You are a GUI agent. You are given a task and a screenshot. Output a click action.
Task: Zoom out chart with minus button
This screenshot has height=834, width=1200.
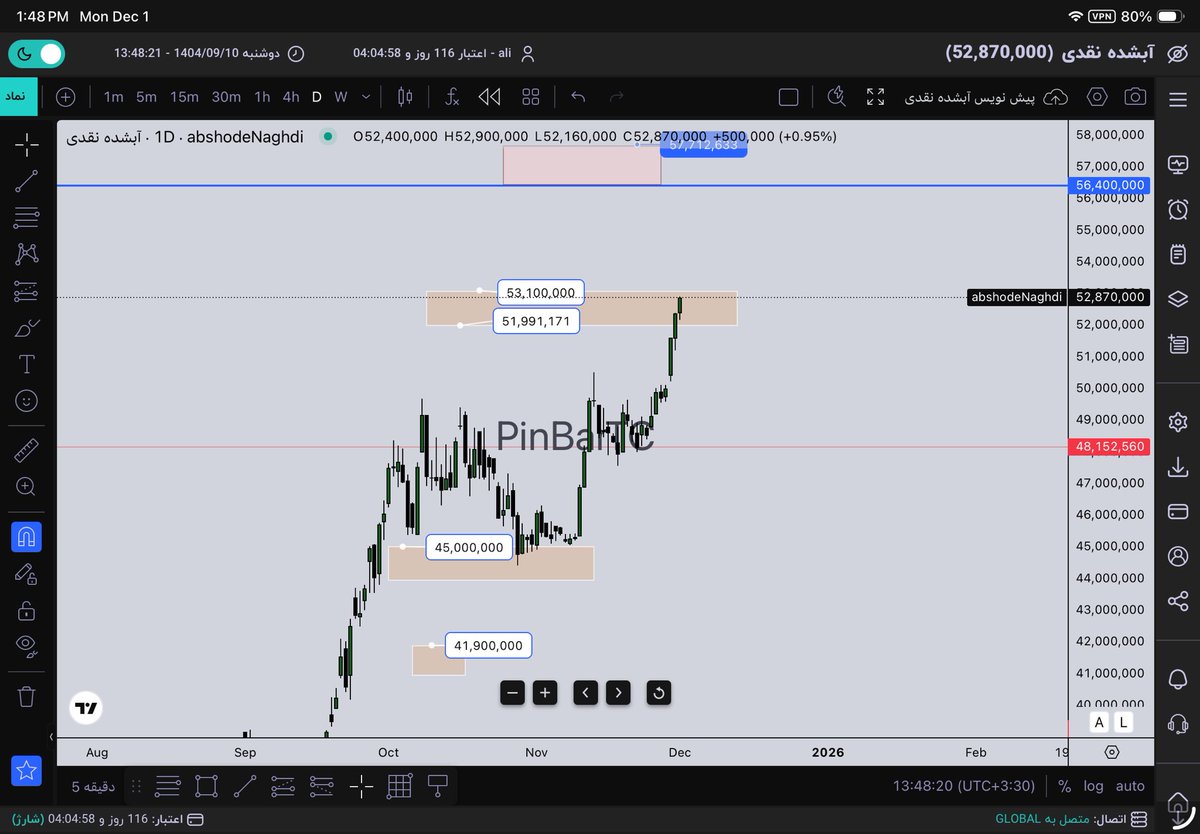[512, 692]
